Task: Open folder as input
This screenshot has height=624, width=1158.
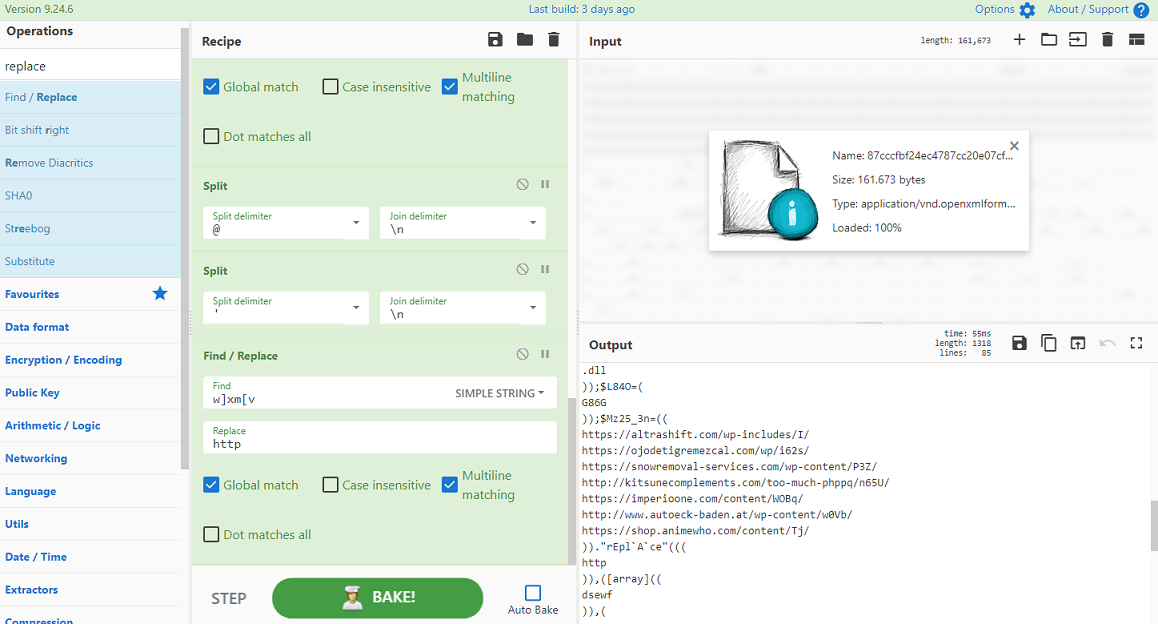Action: coord(1049,40)
